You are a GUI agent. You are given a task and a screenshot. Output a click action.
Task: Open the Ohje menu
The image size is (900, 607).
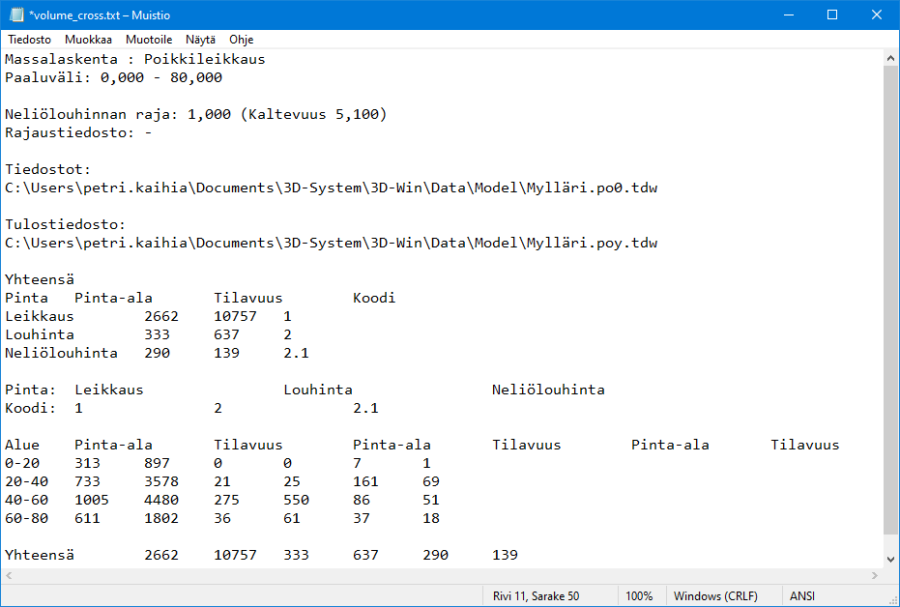(241, 40)
